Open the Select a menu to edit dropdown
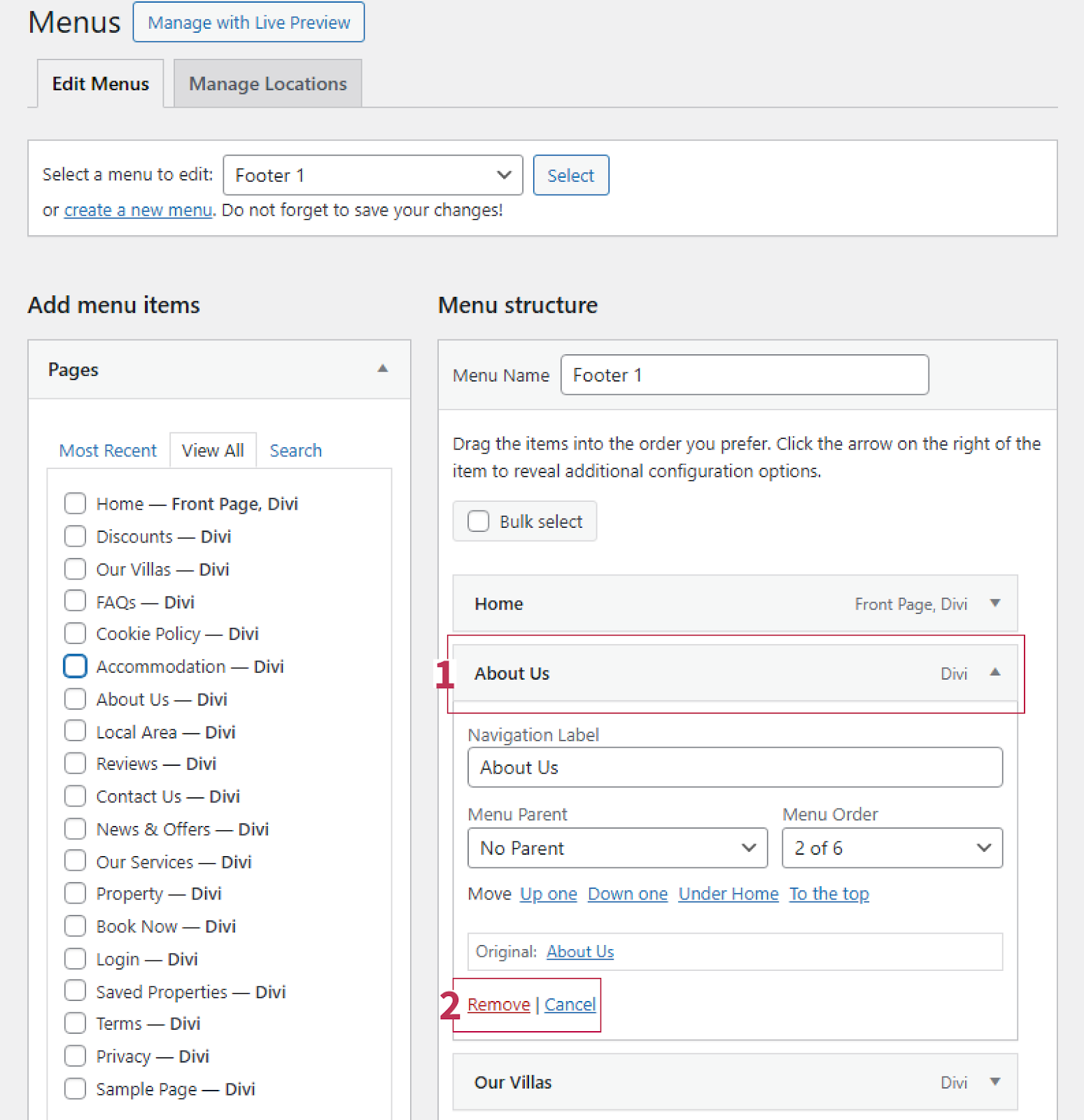The image size is (1084, 1120). [x=372, y=175]
